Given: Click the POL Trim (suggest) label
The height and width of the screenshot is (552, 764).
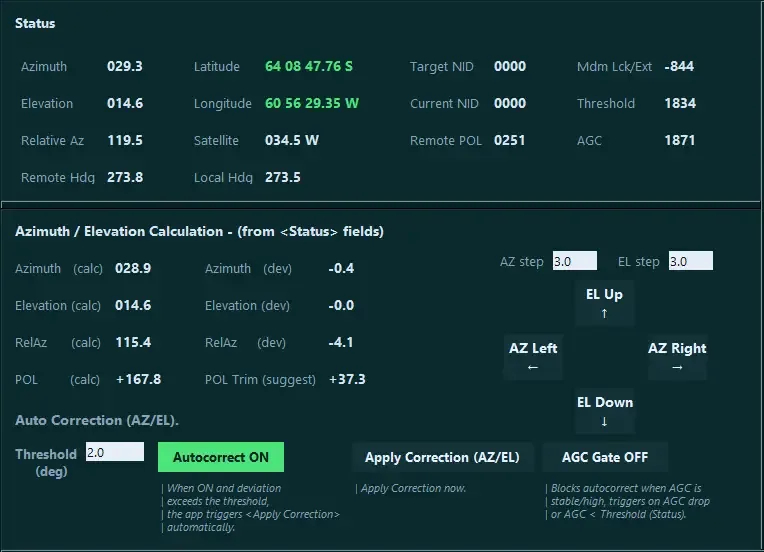Looking at the screenshot, I should tap(260, 380).
